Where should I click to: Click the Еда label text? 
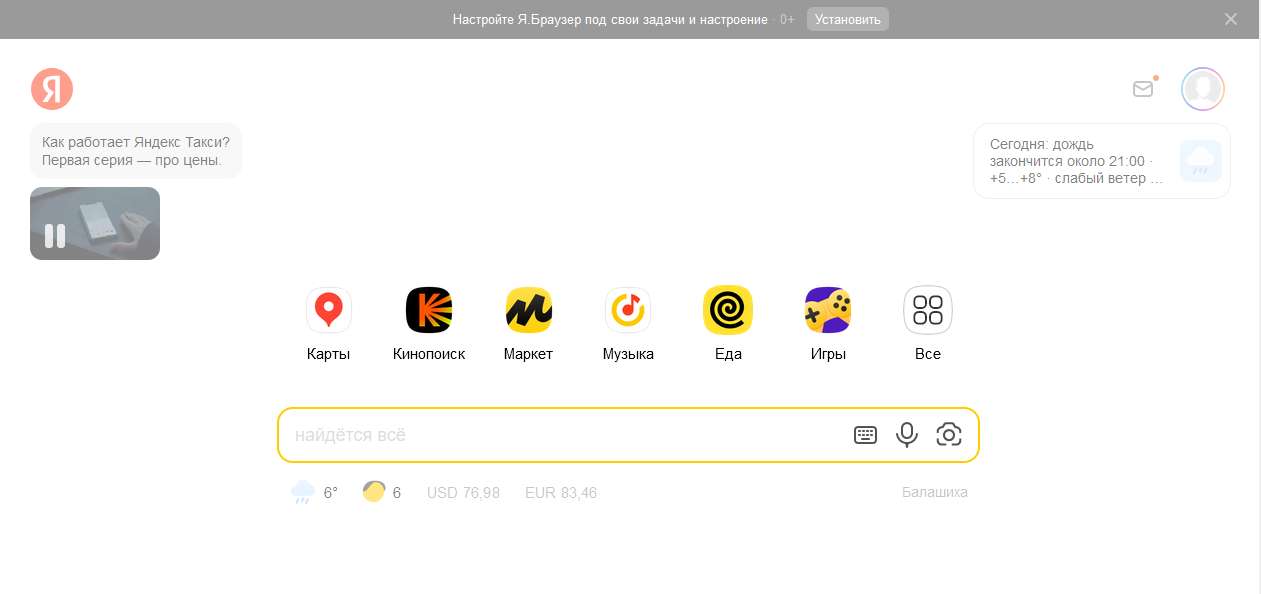tap(728, 354)
